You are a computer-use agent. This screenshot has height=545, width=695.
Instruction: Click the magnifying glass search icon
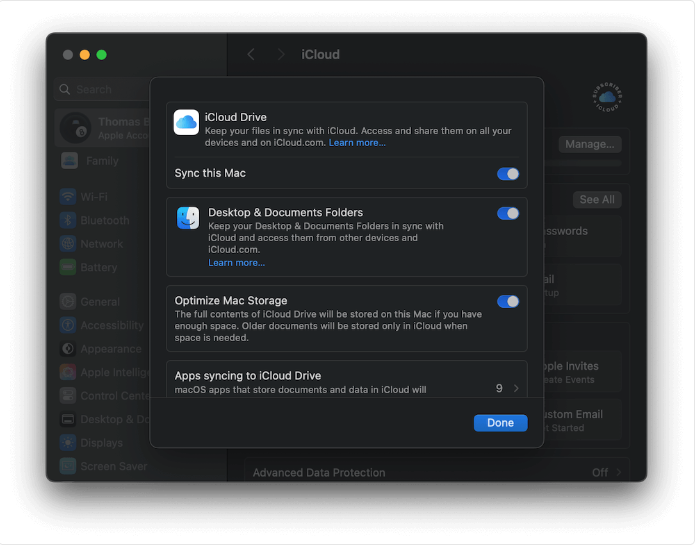pos(65,90)
